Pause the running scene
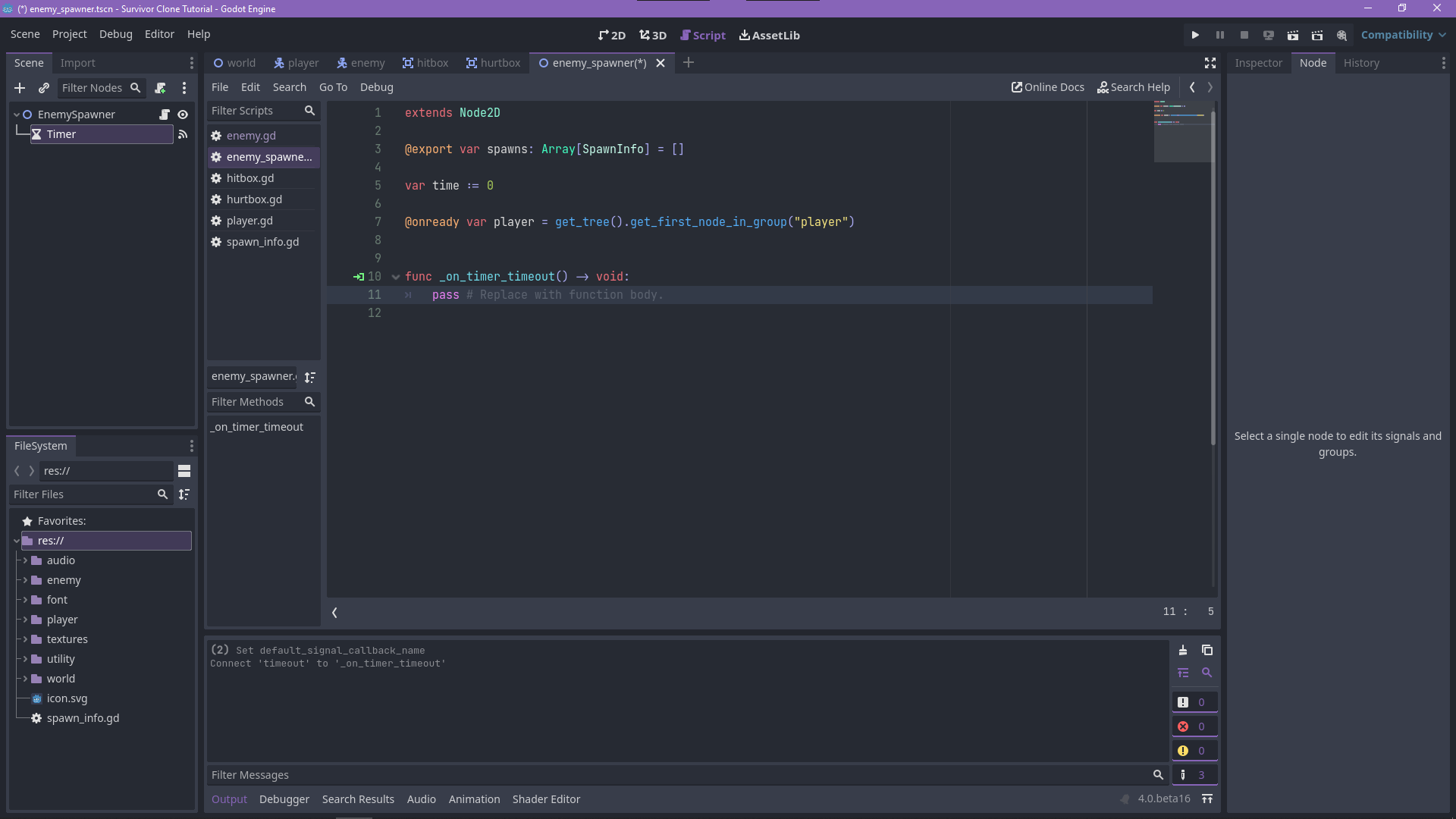This screenshot has height=819, width=1456. click(1219, 35)
